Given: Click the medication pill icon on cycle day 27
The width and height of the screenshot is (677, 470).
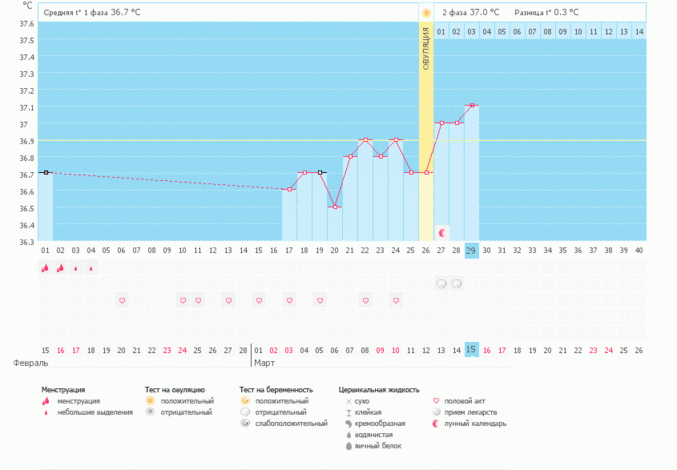Looking at the screenshot, I should [x=441, y=284].
